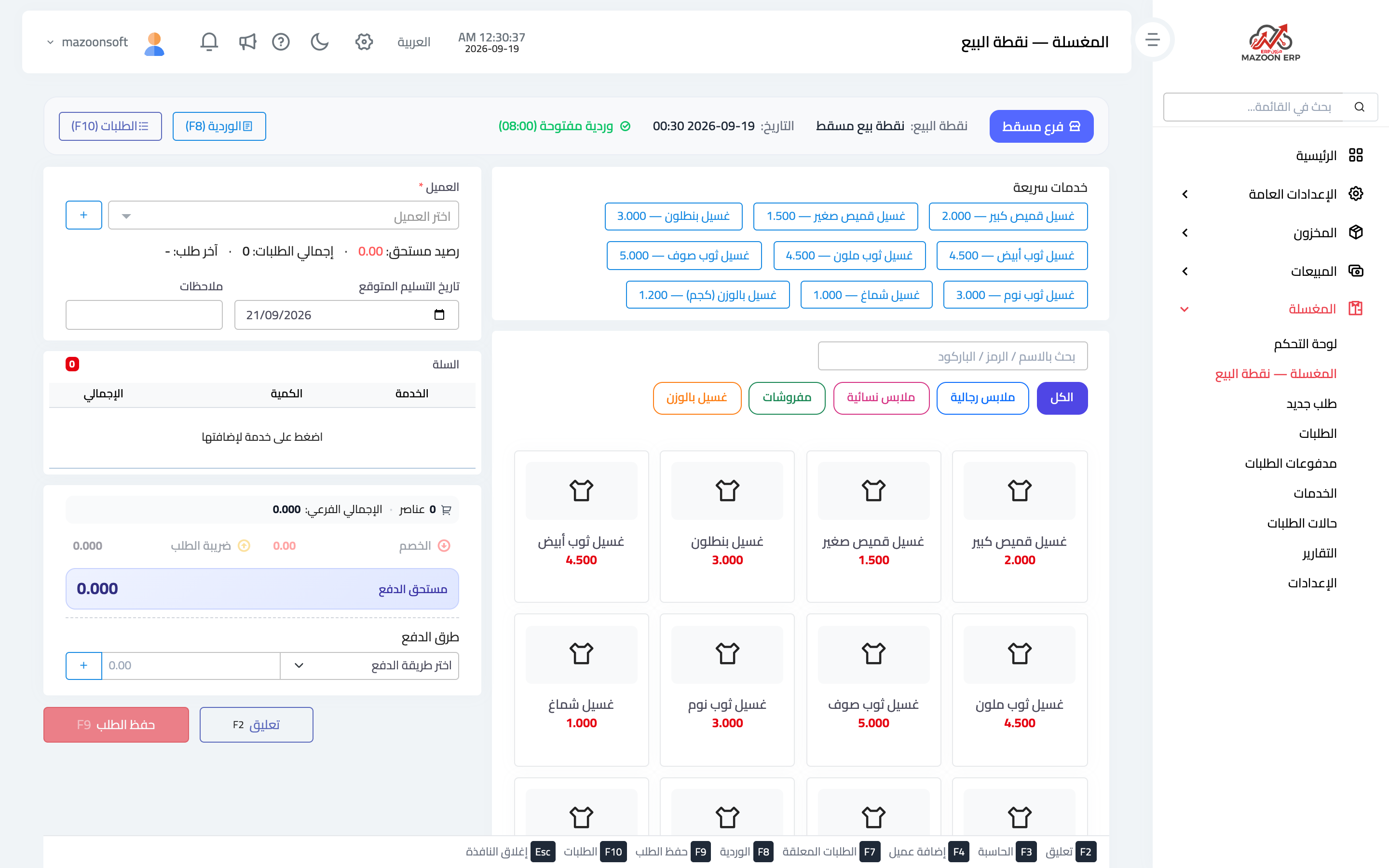Image resolution: width=1389 pixels, height=868 pixels.
Task: Click the F7 الطلبات المعلقة shortcut
Action: click(831, 851)
